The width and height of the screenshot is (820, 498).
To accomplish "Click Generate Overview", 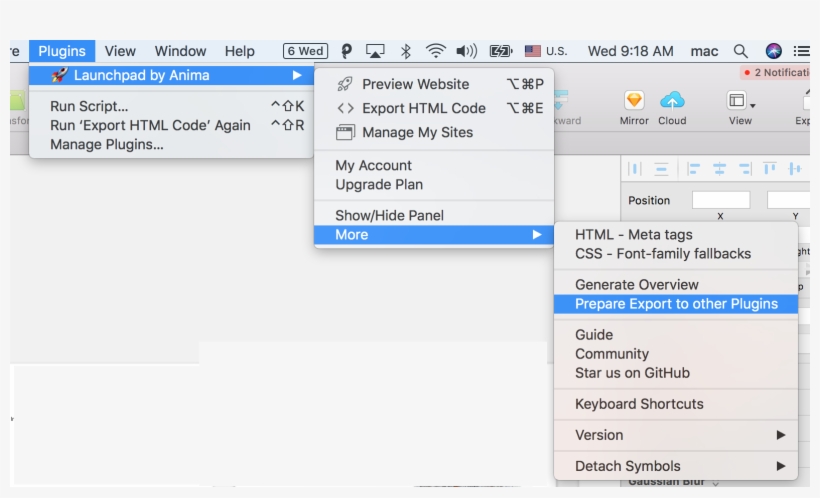I will (676, 285).
